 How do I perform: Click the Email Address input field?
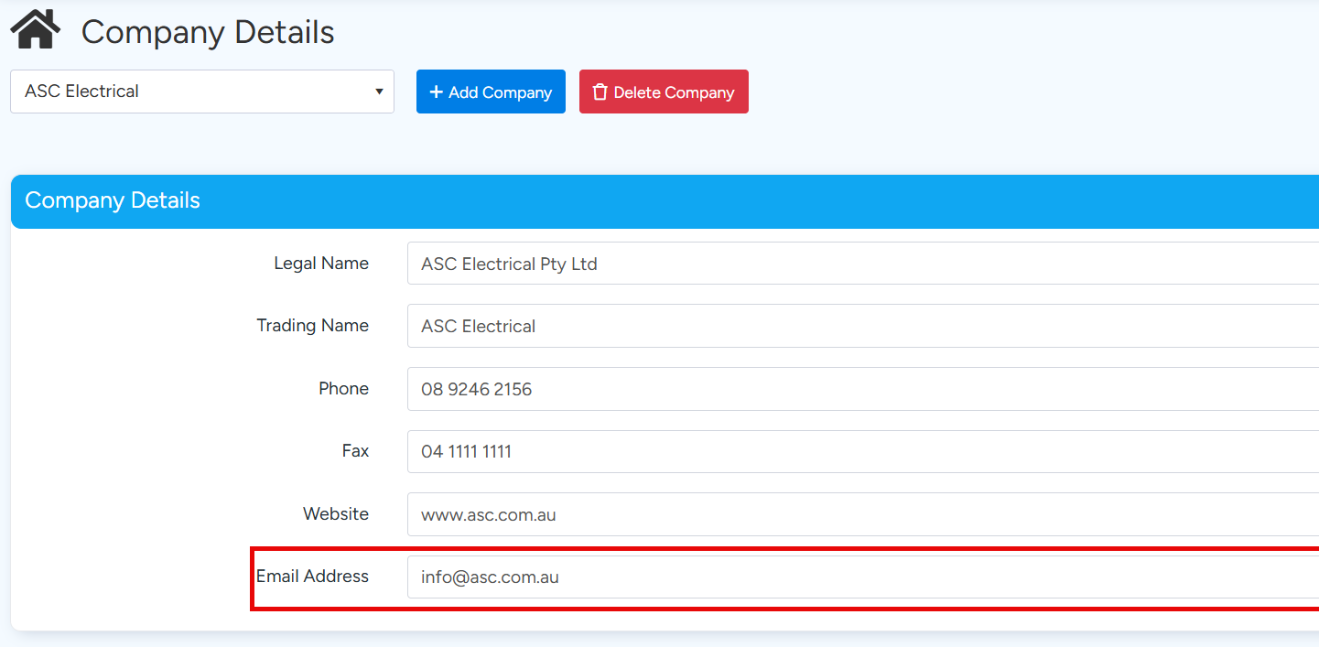(x=860, y=577)
